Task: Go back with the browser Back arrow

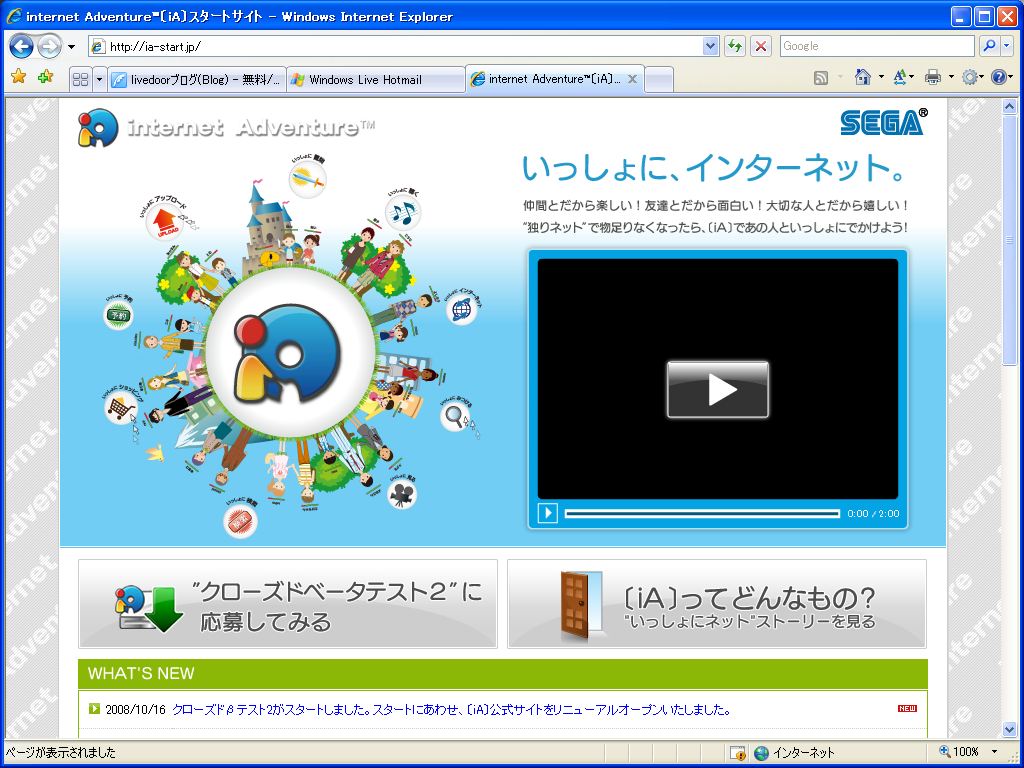Action: point(22,46)
